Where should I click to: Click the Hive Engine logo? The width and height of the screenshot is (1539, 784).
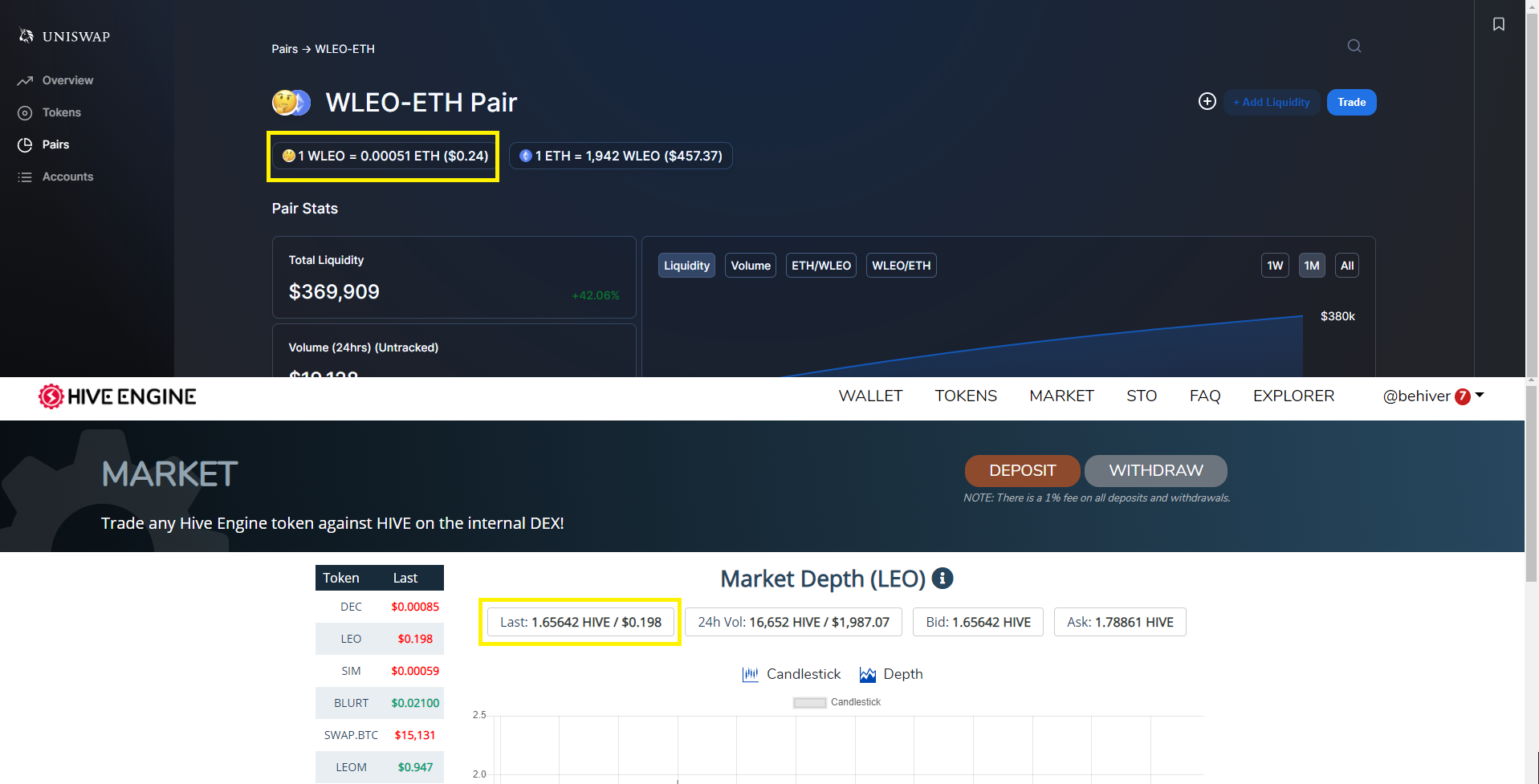[117, 396]
